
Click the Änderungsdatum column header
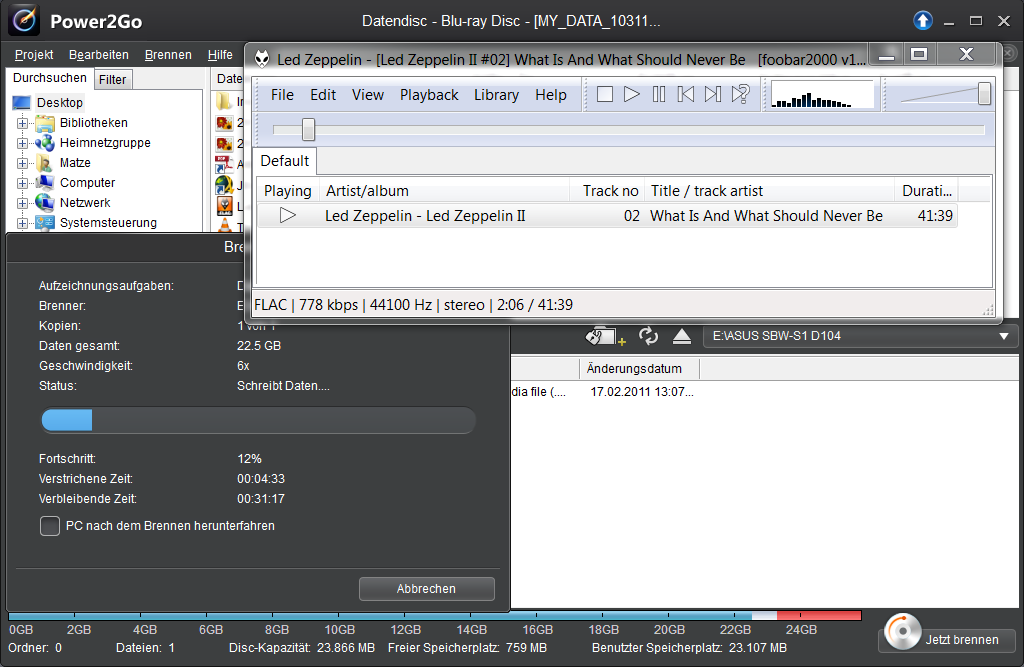click(x=639, y=368)
